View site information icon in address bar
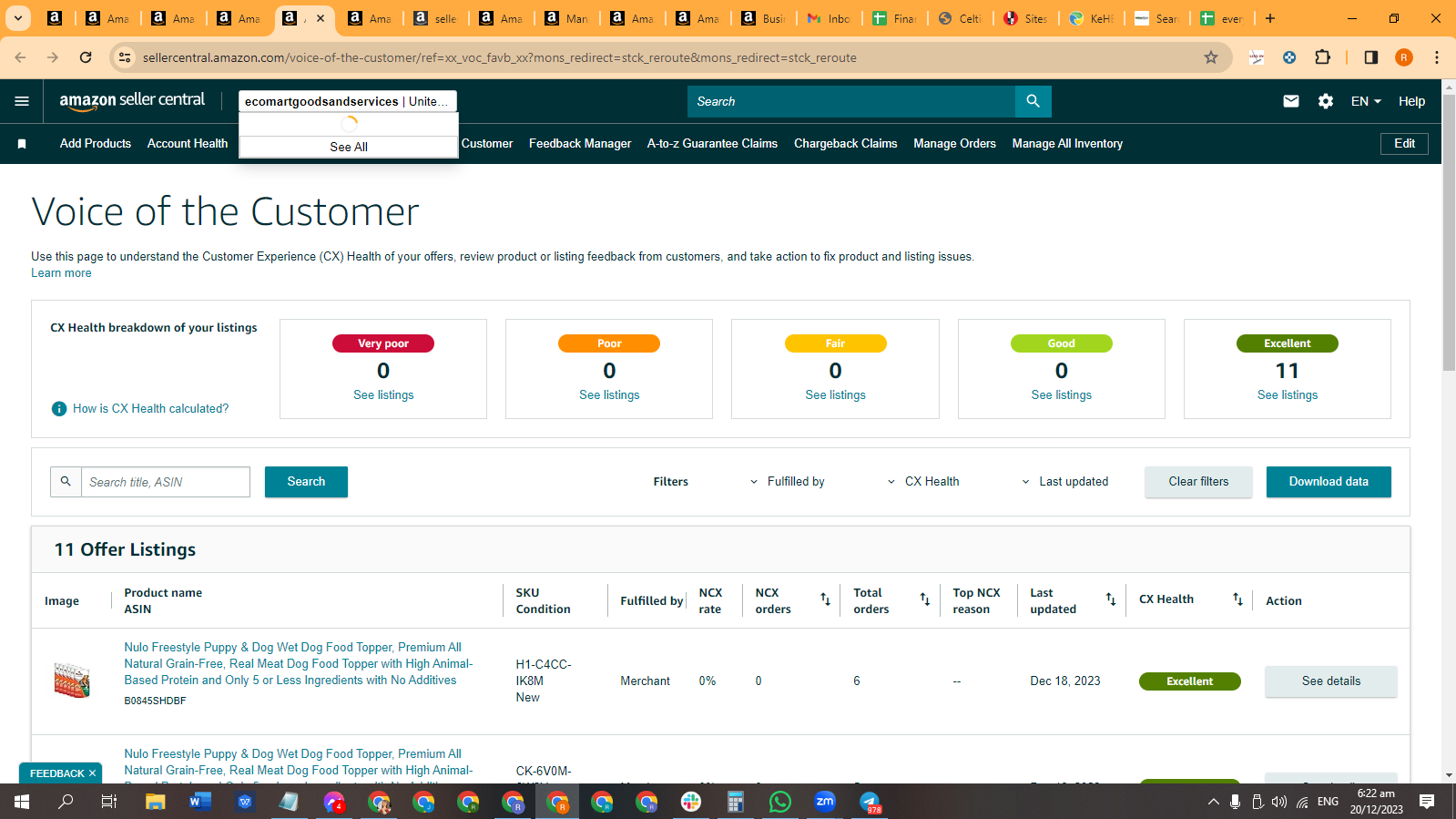1456x819 pixels. pos(126,57)
